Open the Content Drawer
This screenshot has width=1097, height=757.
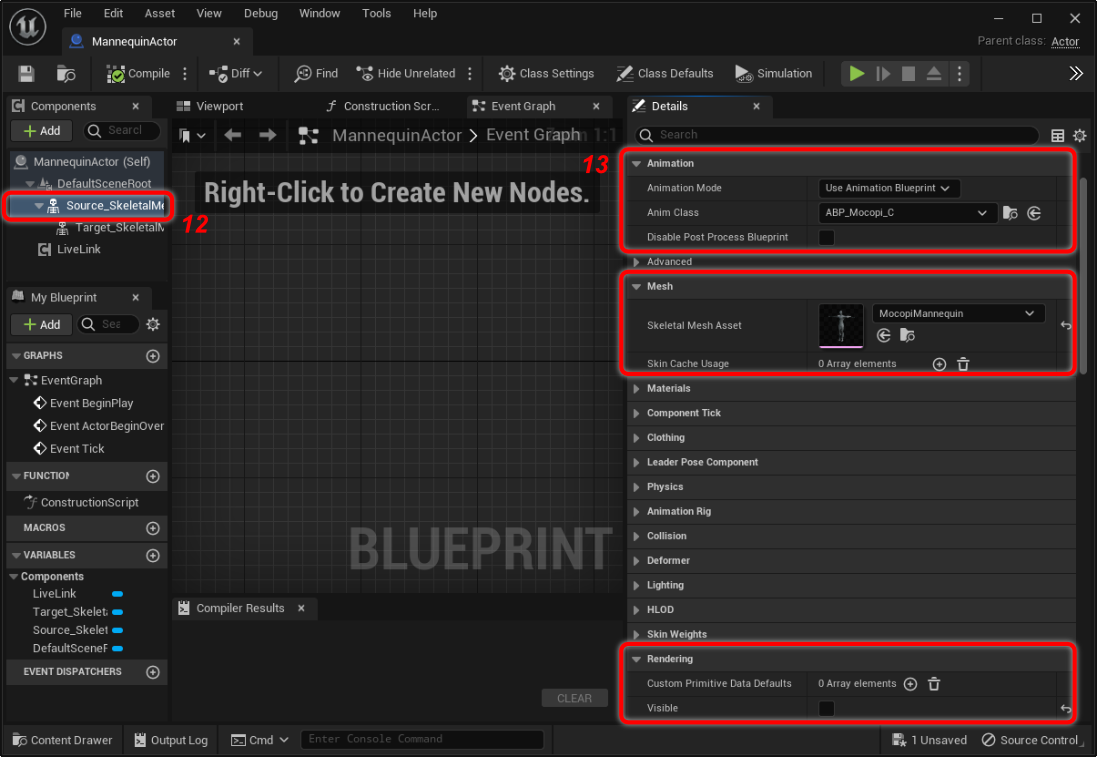point(62,740)
